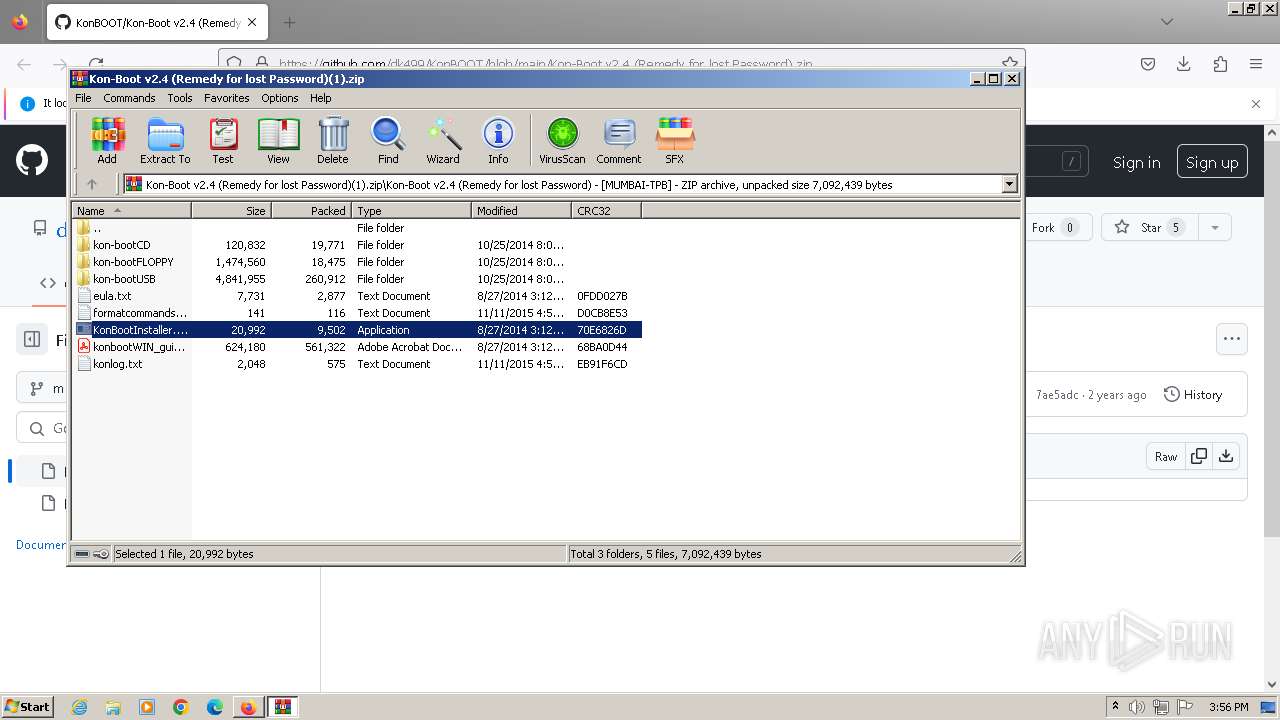The height and width of the screenshot is (720, 1280).
Task: Download the raw file icon
Action: pyautogui.click(x=1226, y=456)
